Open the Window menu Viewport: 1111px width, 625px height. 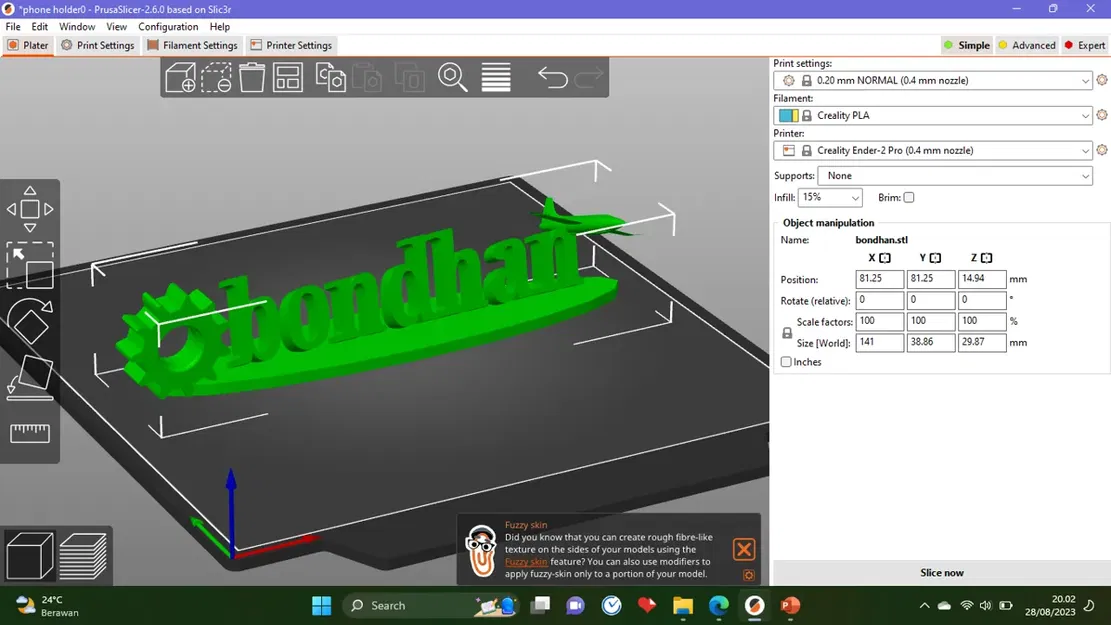click(x=77, y=27)
